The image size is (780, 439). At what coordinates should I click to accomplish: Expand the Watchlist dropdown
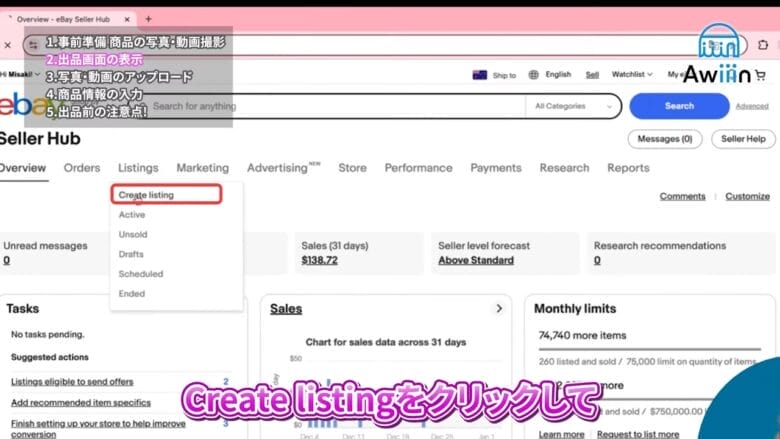pos(632,75)
